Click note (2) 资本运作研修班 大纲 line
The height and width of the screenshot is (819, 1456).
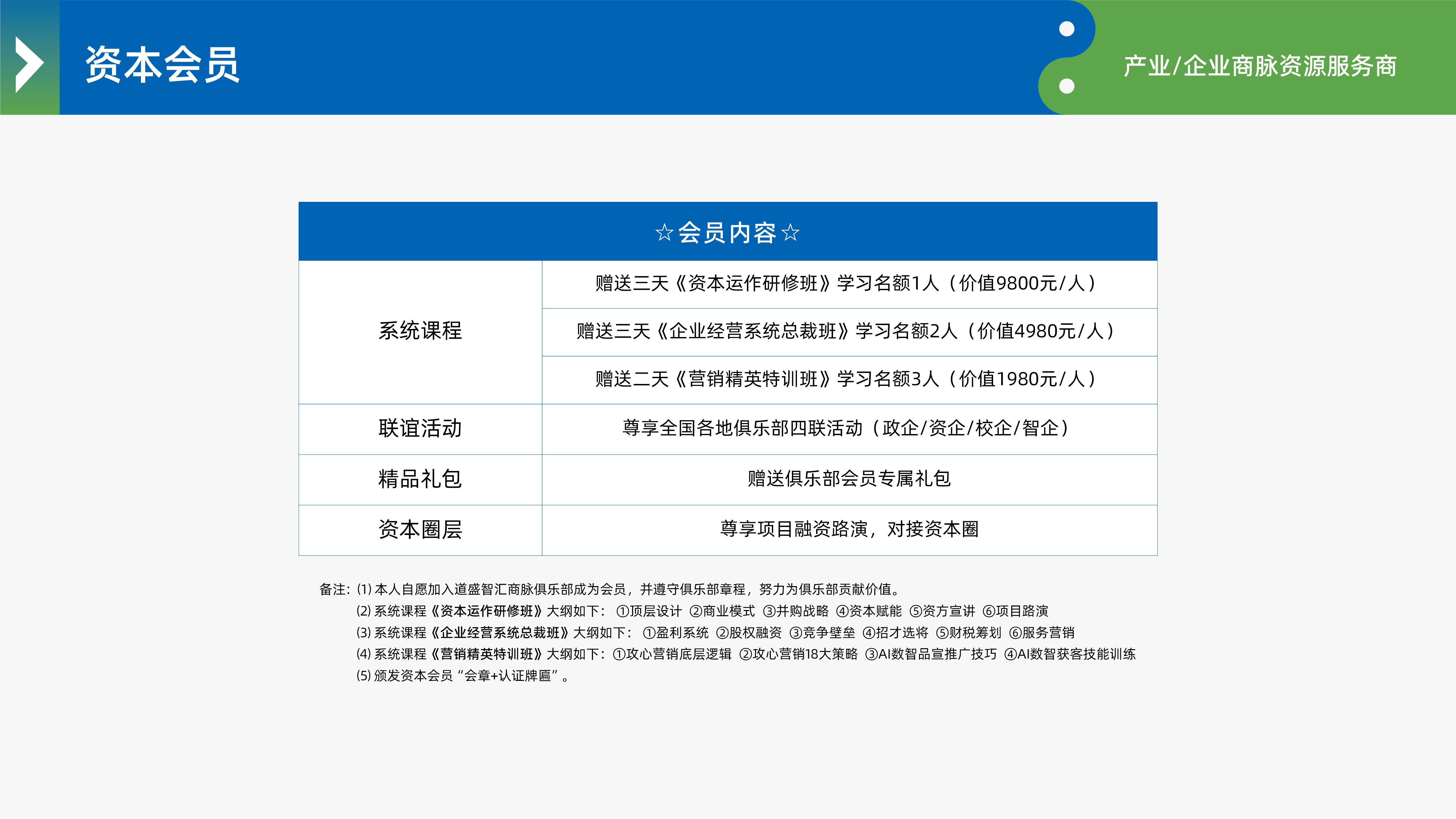click(702, 611)
